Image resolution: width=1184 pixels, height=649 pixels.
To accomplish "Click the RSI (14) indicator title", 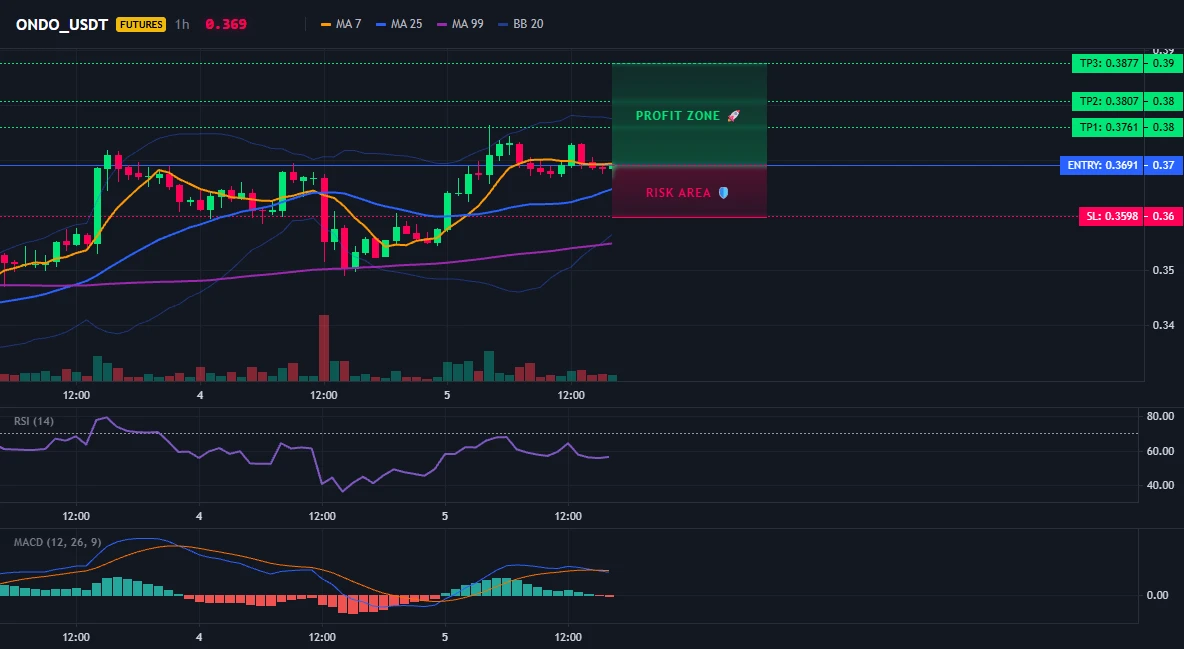I will click(x=34, y=421).
